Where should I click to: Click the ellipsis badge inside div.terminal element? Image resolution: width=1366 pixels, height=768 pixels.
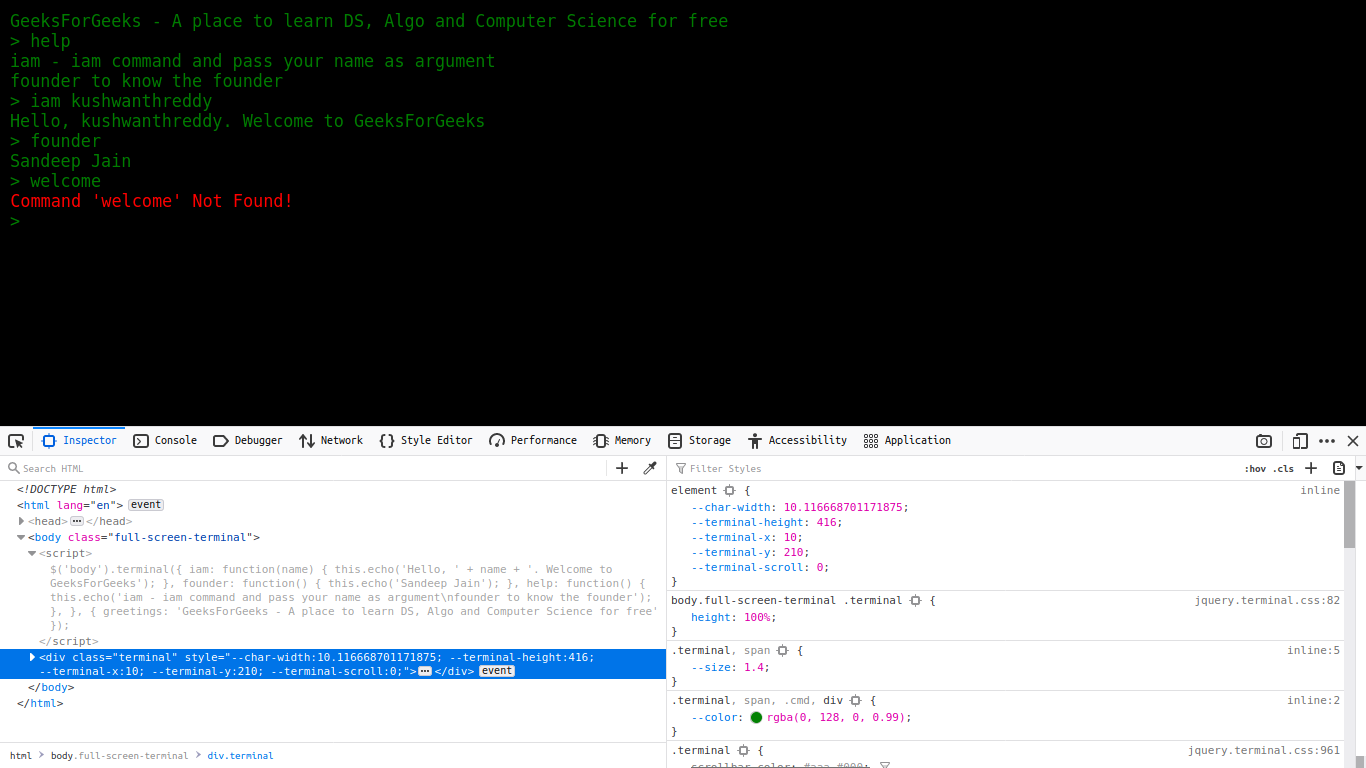[424, 671]
